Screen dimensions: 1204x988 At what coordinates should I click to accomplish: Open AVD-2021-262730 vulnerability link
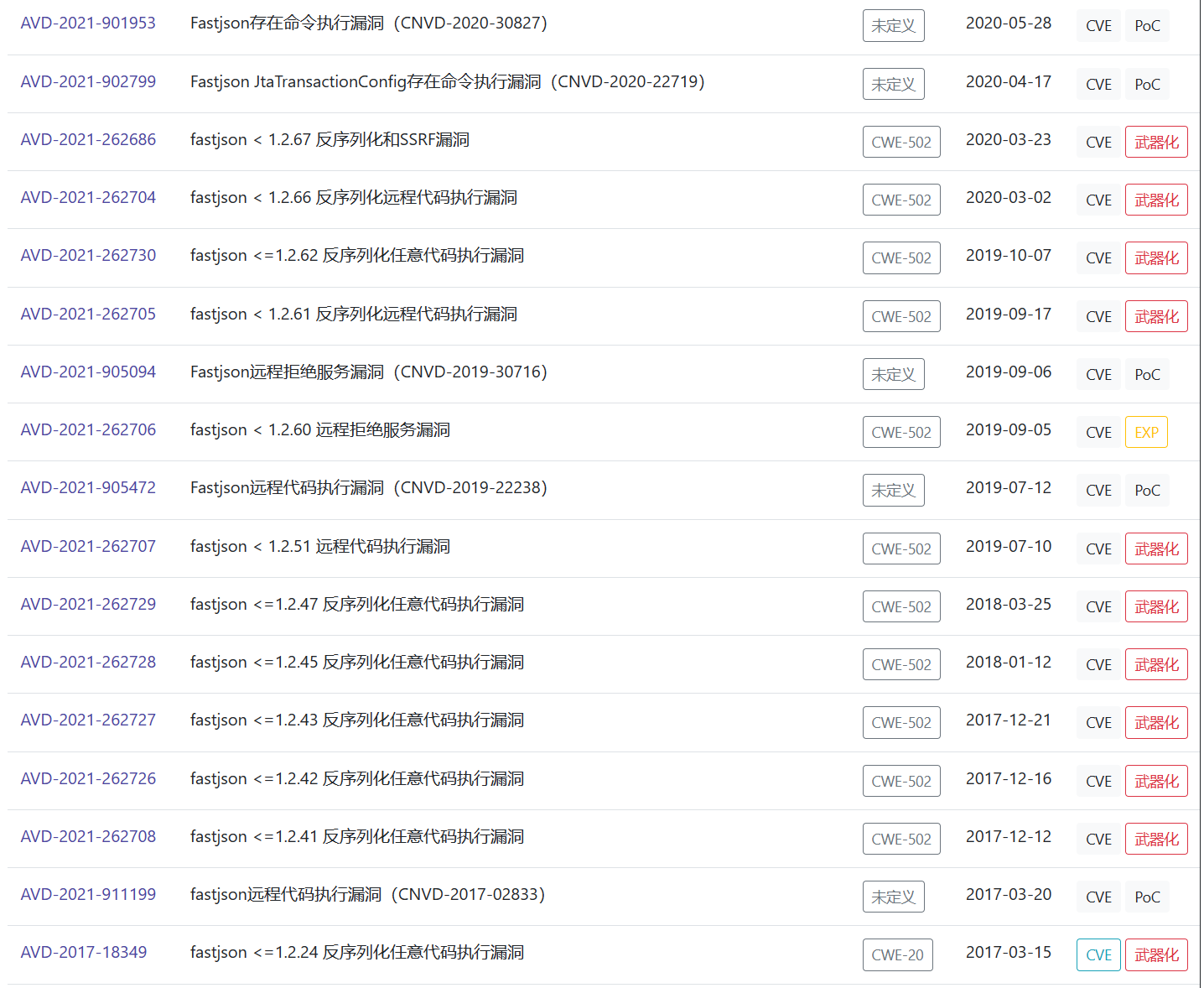coord(88,256)
